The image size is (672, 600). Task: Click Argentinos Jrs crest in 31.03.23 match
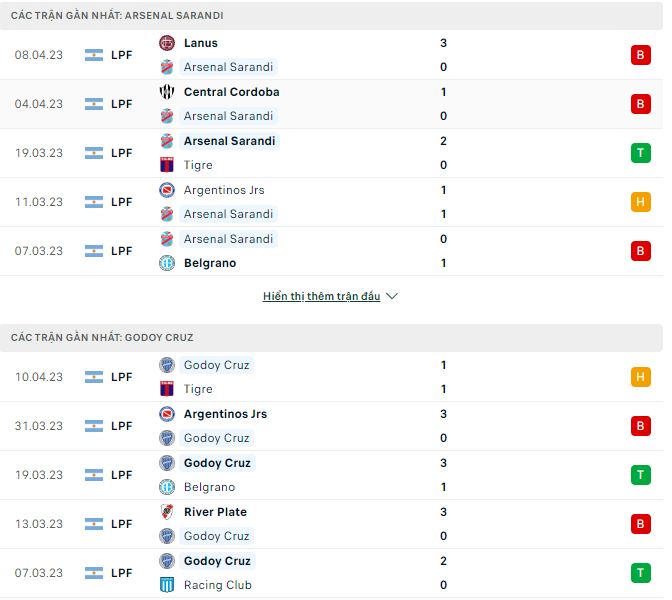[x=167, y=414]
